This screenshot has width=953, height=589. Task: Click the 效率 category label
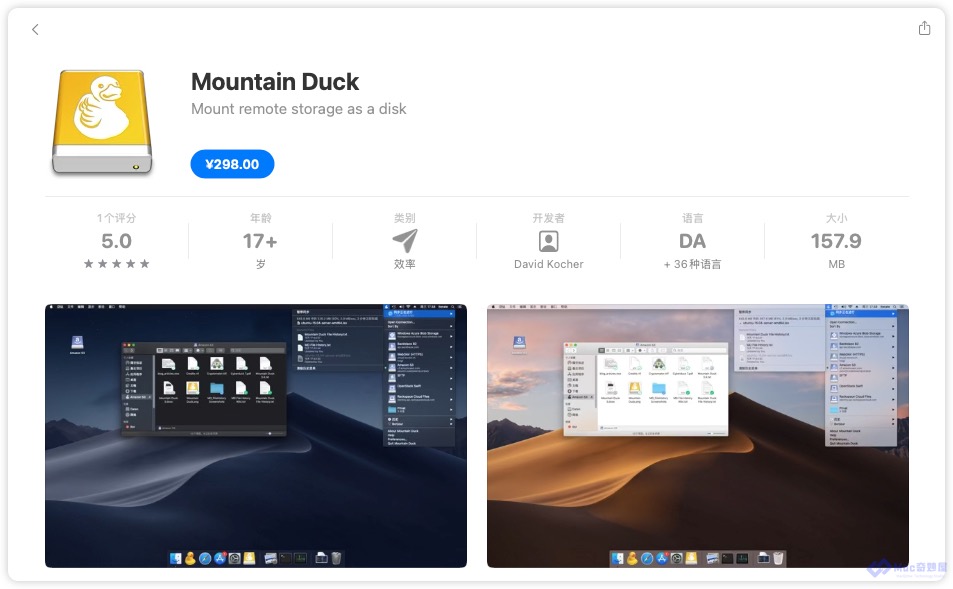(x=405, y=264)
